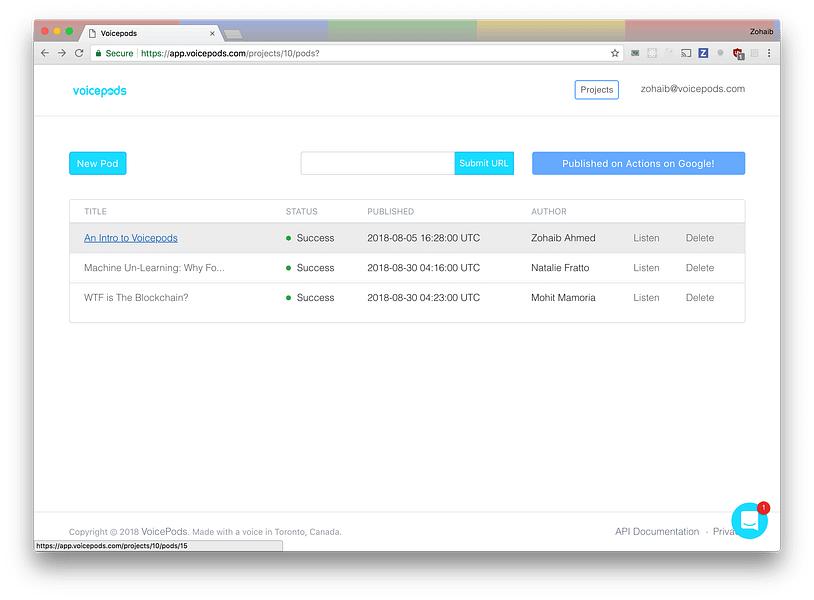Screen dimensions: 814x600
Task: Create a New Pod
Action: tap(98, 163)
